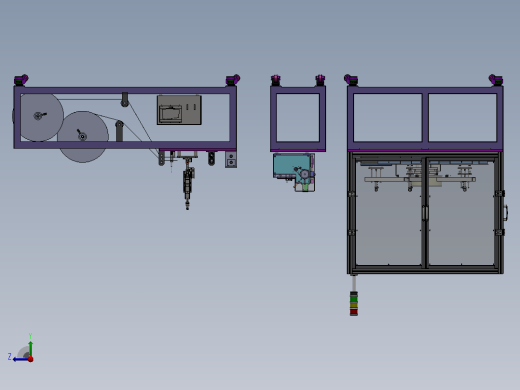Select the lower tape reel overlapping the frame bottom
Image resolution: width=520 pixels, height=390 pixels.
(83, 137)
